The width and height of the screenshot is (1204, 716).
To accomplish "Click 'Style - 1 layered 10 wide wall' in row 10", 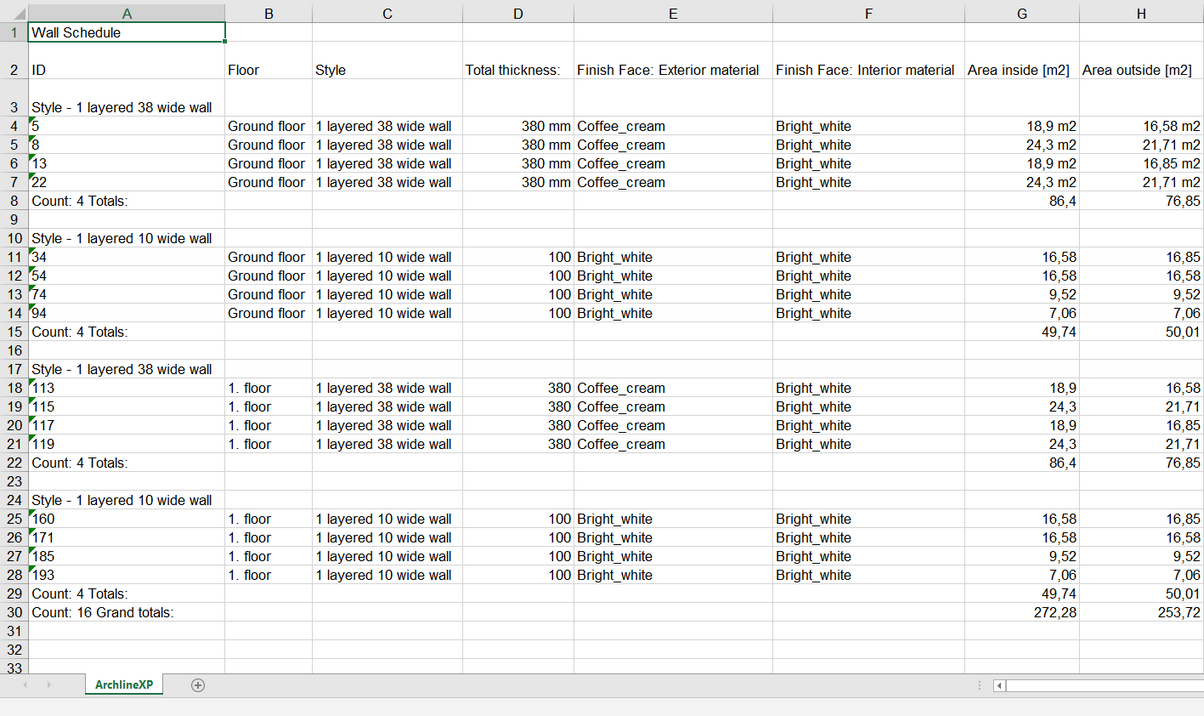I will click(x=121, y=238).
